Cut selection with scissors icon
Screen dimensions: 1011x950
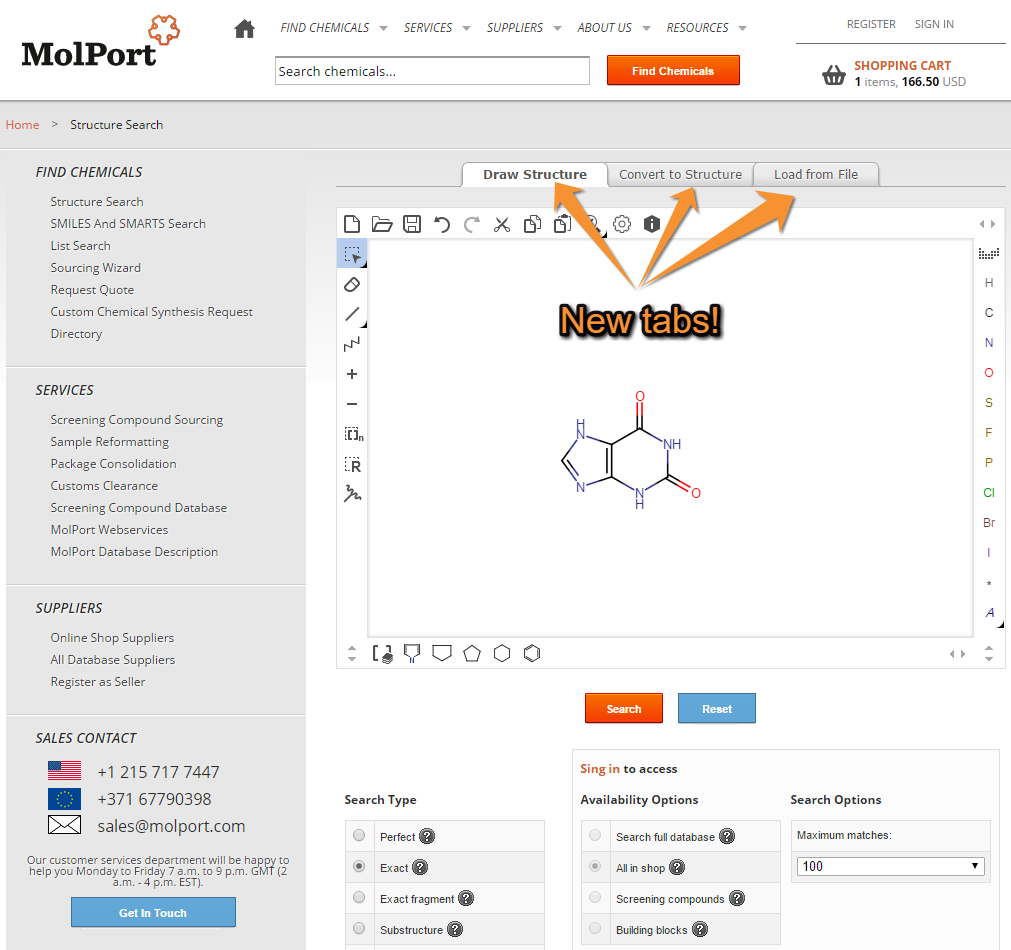tap(502, 224)
